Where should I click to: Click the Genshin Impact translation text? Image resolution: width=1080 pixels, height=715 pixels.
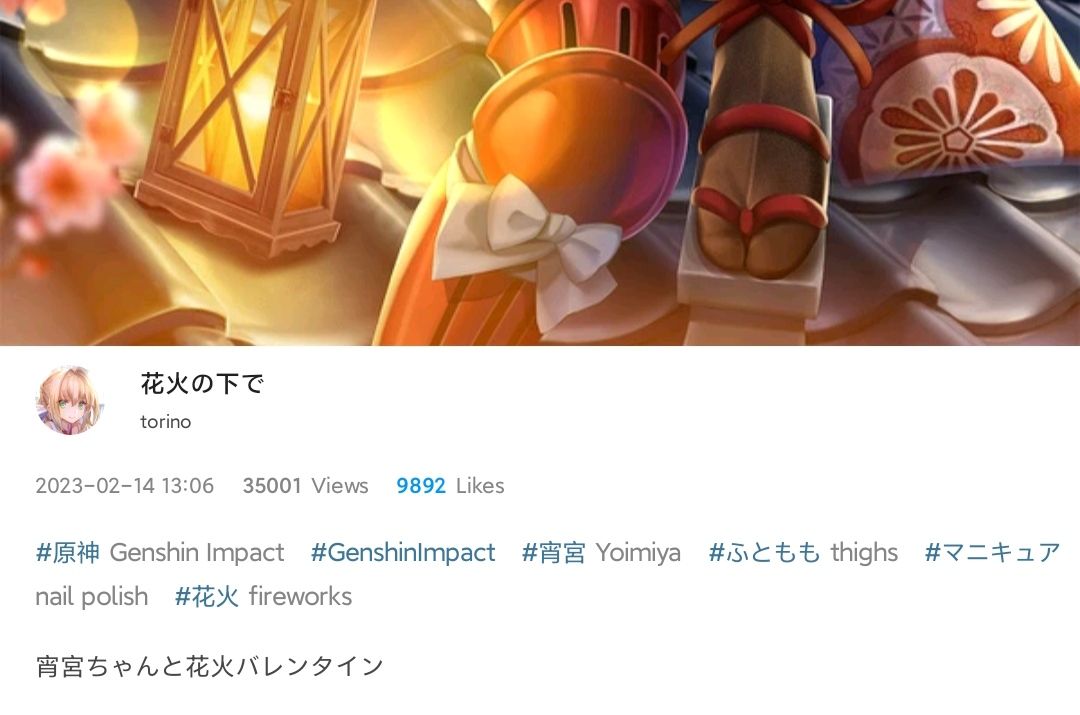[x=197, y=552]
